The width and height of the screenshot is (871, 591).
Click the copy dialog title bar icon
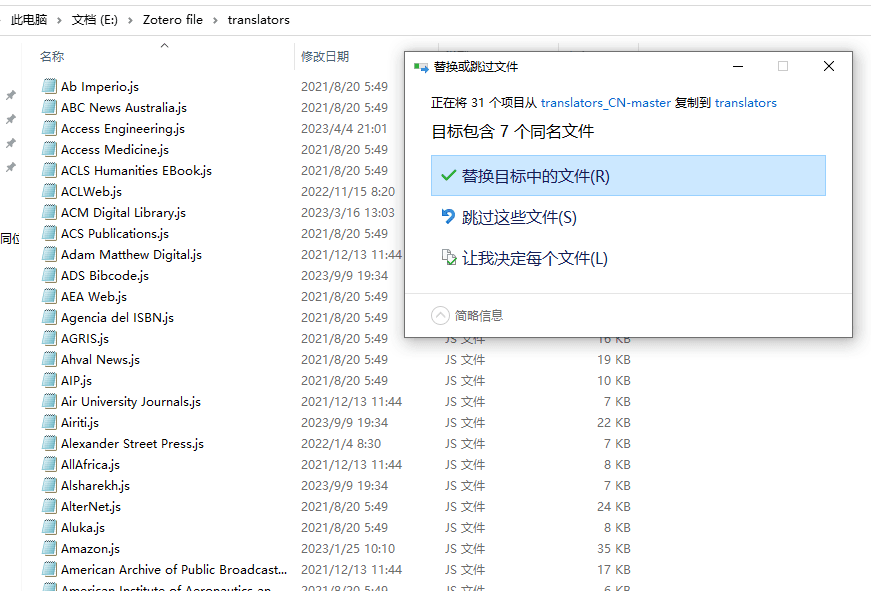click(x=421, y=67)
